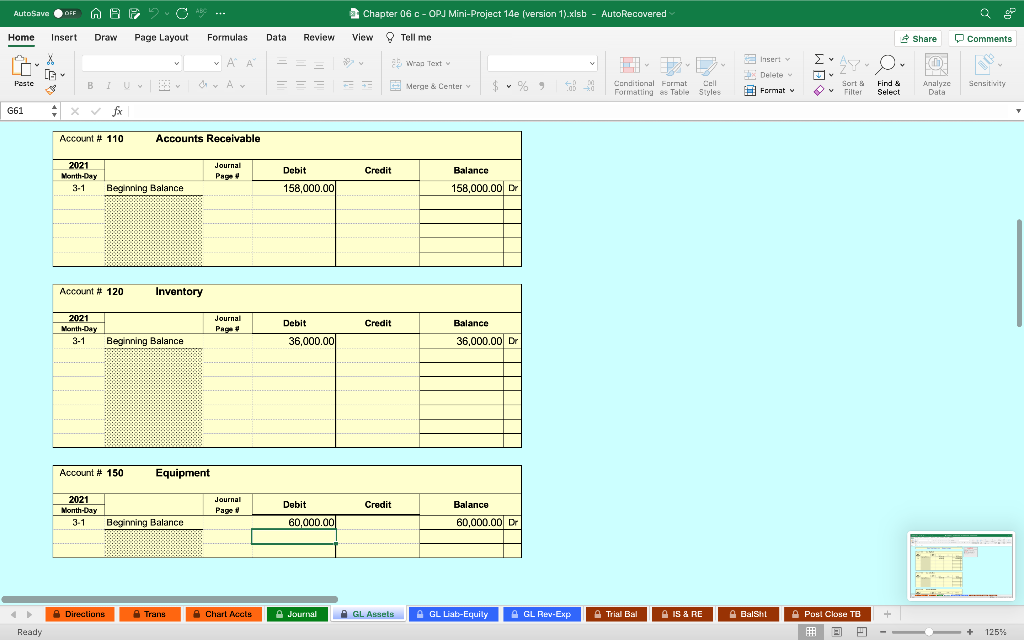Click the AutoSum icon
This screenshot has width=1024, height=640.
pyautogui.click(x=820, y=59)
